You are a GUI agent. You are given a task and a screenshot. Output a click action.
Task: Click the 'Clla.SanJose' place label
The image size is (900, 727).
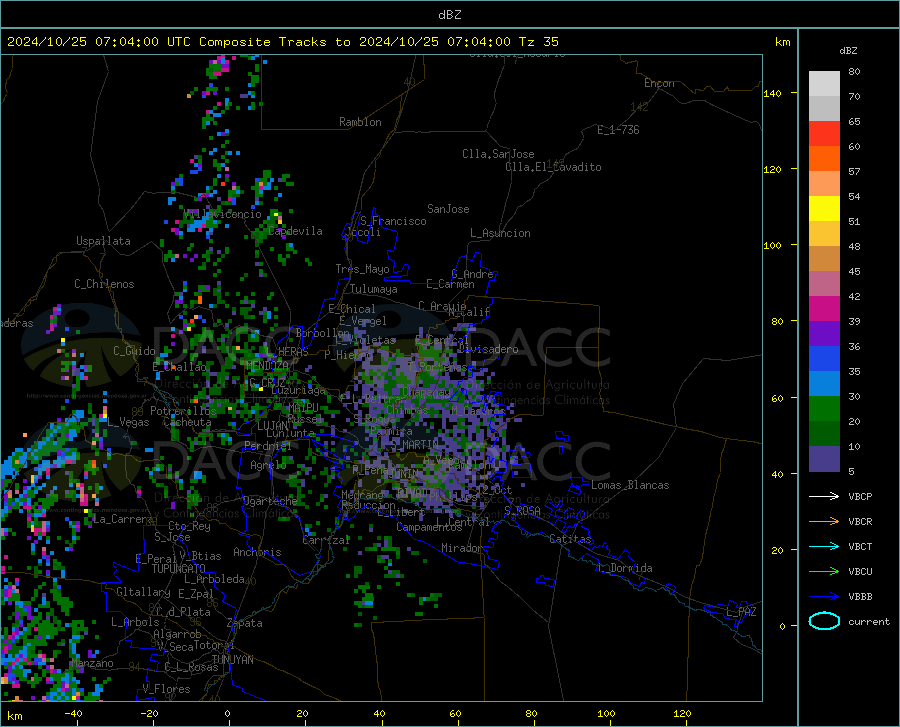click(498, 154)
